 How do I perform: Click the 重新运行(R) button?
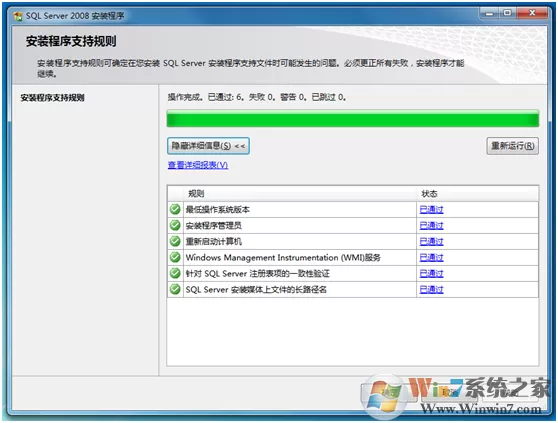[x=512, y=146]
